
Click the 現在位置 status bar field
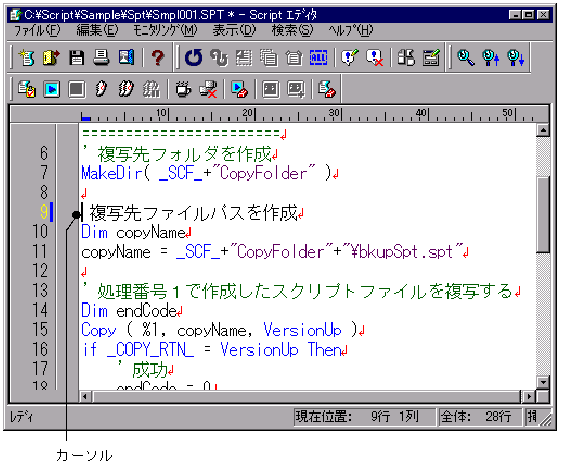click(x=365, y=417)
